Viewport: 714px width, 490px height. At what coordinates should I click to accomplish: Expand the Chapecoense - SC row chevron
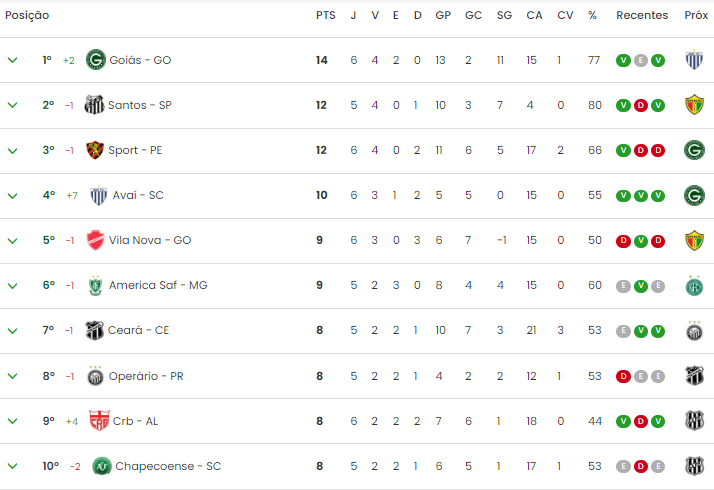pyautogui.click(x=13, y=466)
